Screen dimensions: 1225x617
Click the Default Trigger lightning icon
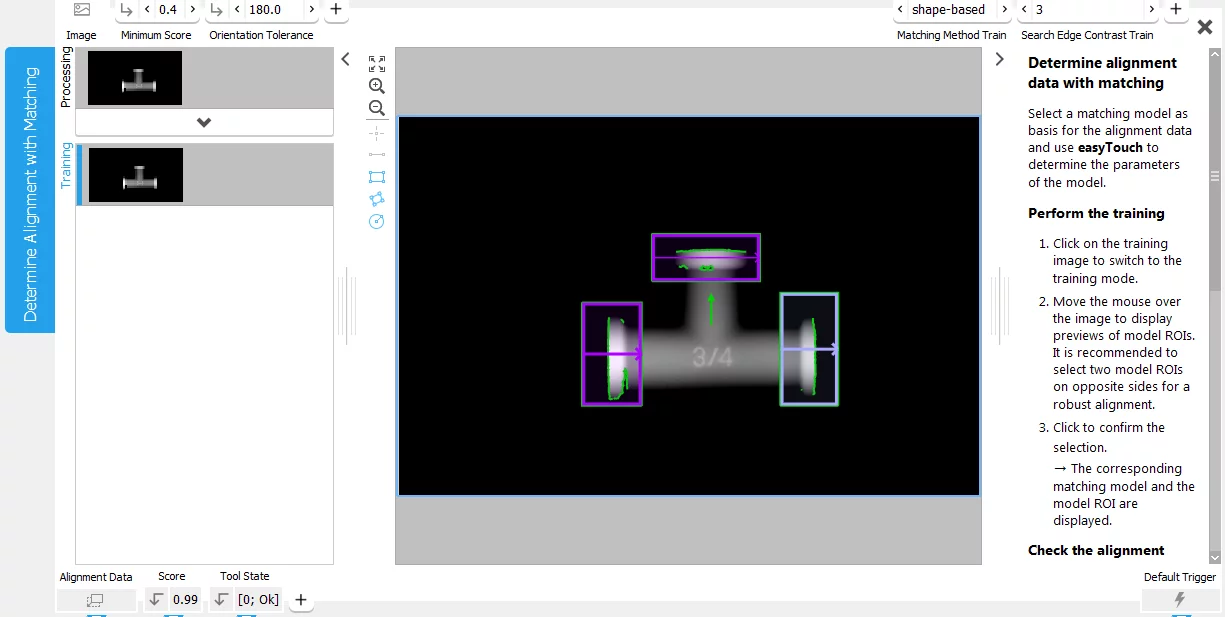click(x=1179, y=600)
